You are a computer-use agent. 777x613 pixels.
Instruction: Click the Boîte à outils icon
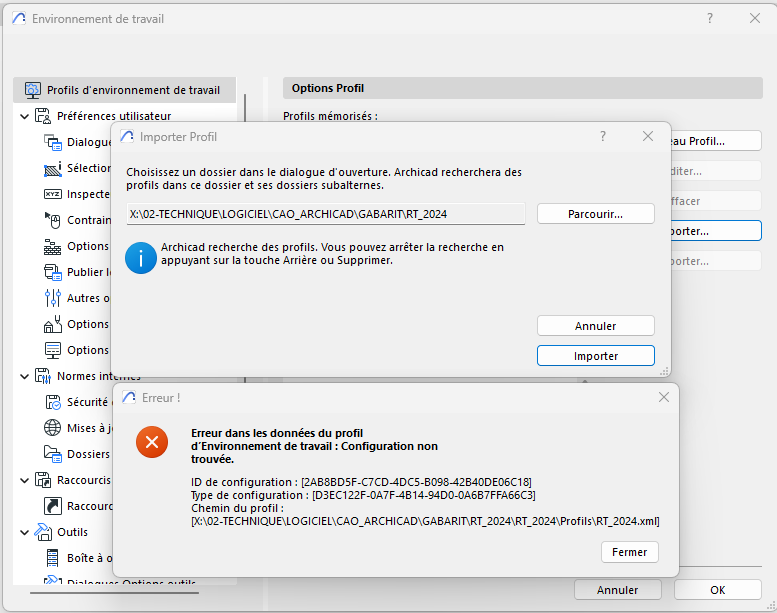(52, 558)
